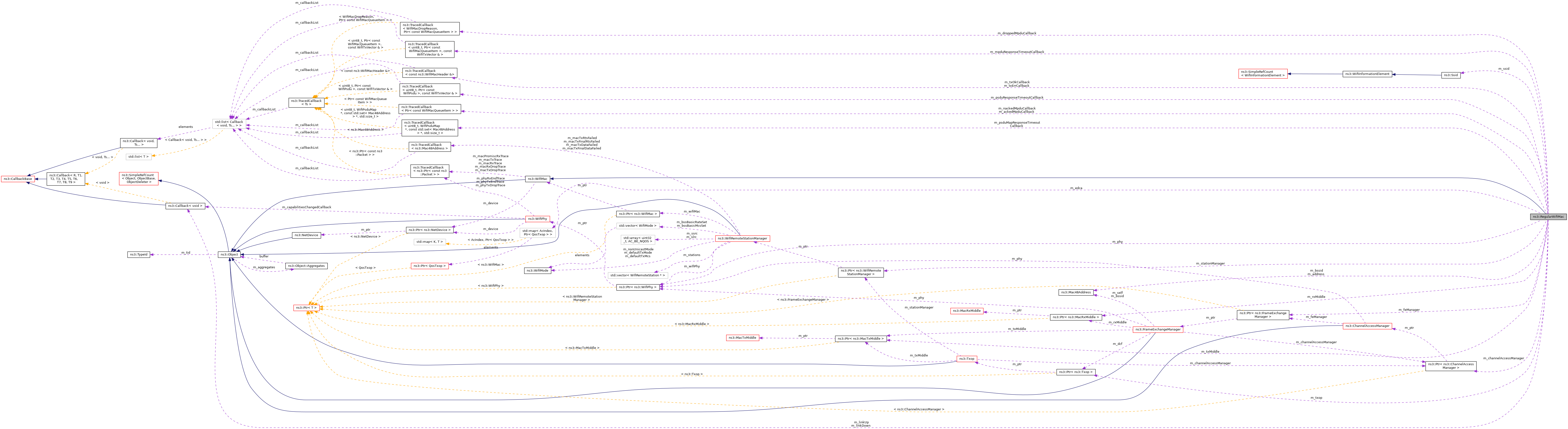Open TracedCallback< uint8_t, WifiMacQueueItem, WifiTxVector > node
Viewport: 1568px width, 429px height.
pyautogui.click(x=430, y=49)
